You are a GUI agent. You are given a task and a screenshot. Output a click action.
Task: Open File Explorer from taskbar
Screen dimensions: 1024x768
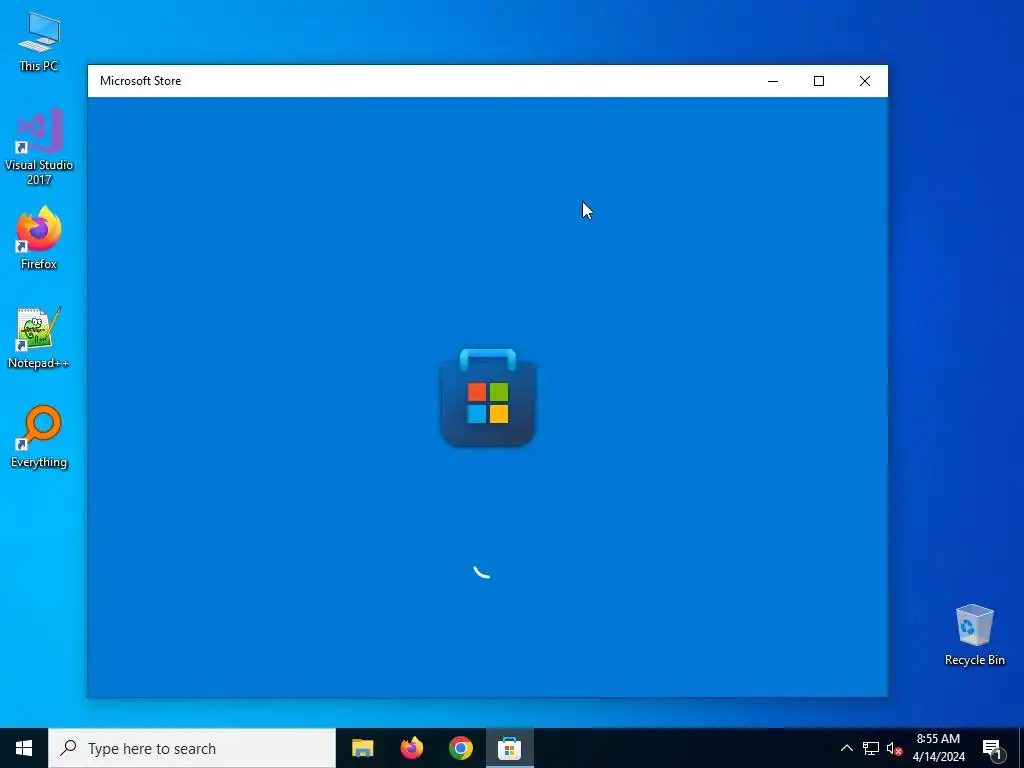point(362,748)
